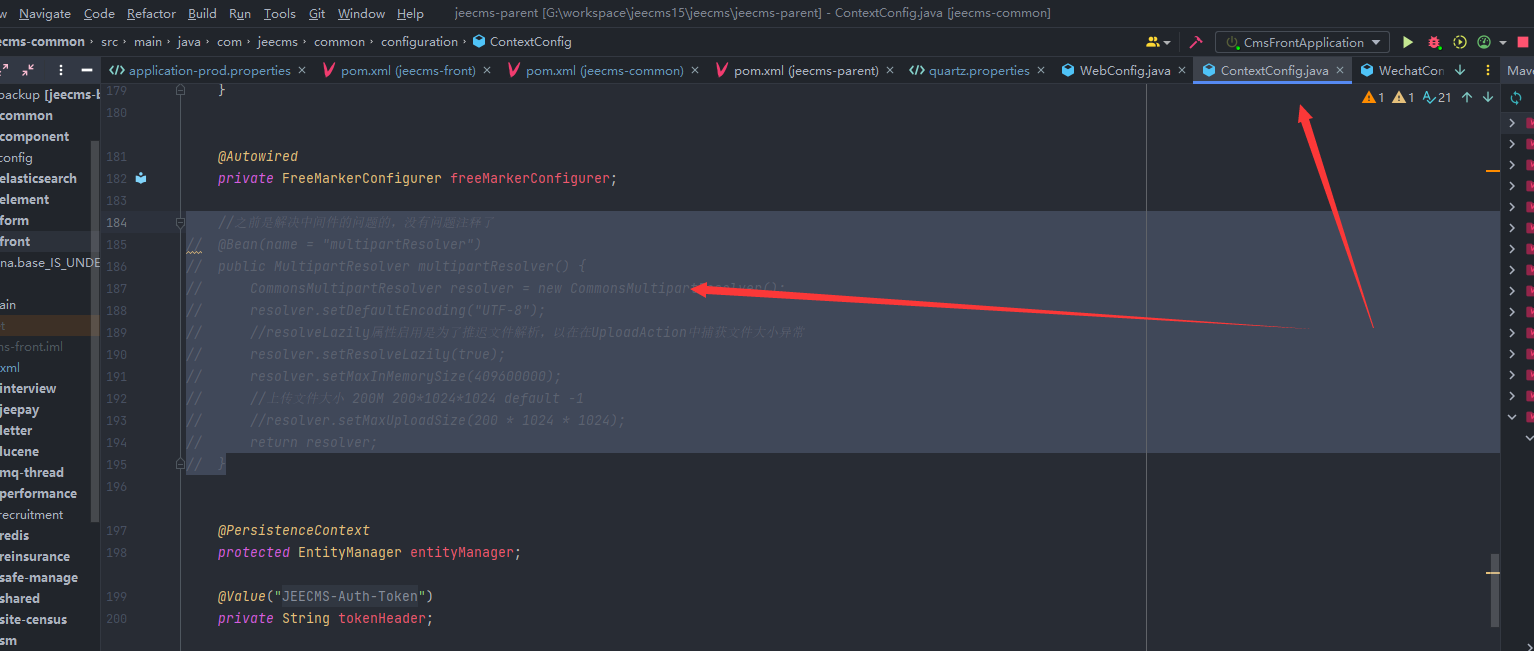Open the Git menu
The width and height of the screenshot is (1534, 651).
[317, 13]
